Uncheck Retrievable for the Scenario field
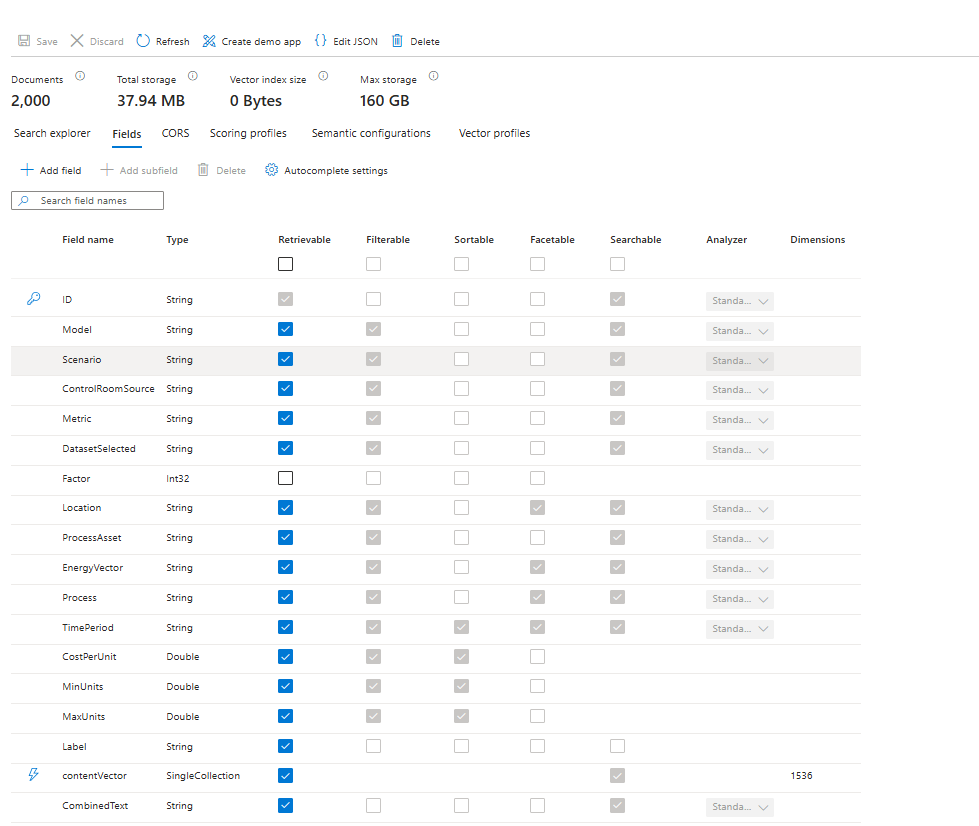 tap(285, 359)
